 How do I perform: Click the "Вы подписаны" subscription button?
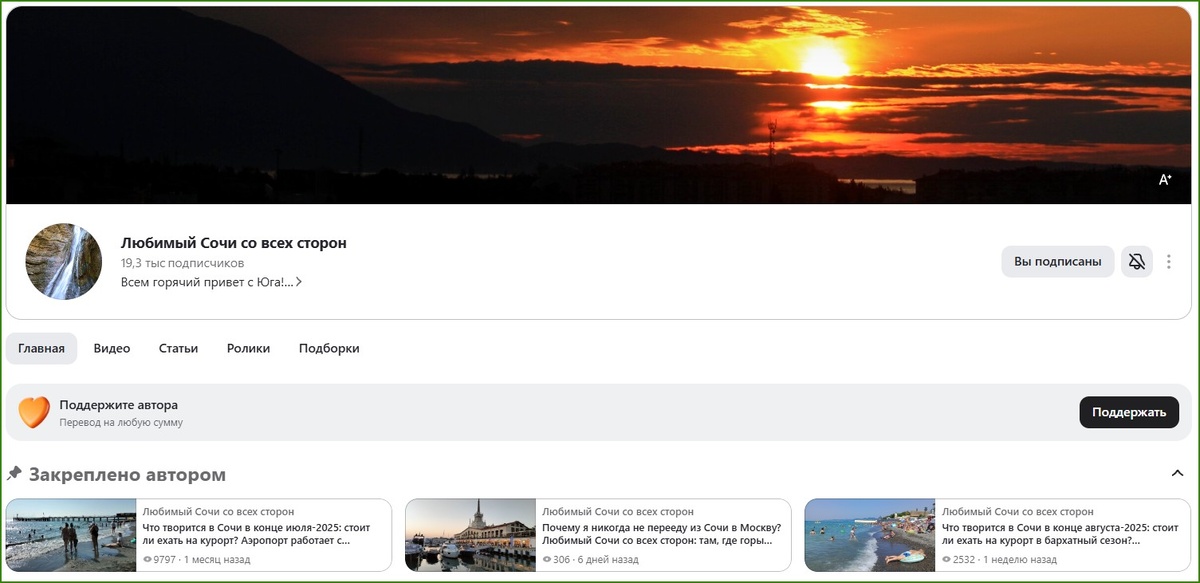(1058, 262)
